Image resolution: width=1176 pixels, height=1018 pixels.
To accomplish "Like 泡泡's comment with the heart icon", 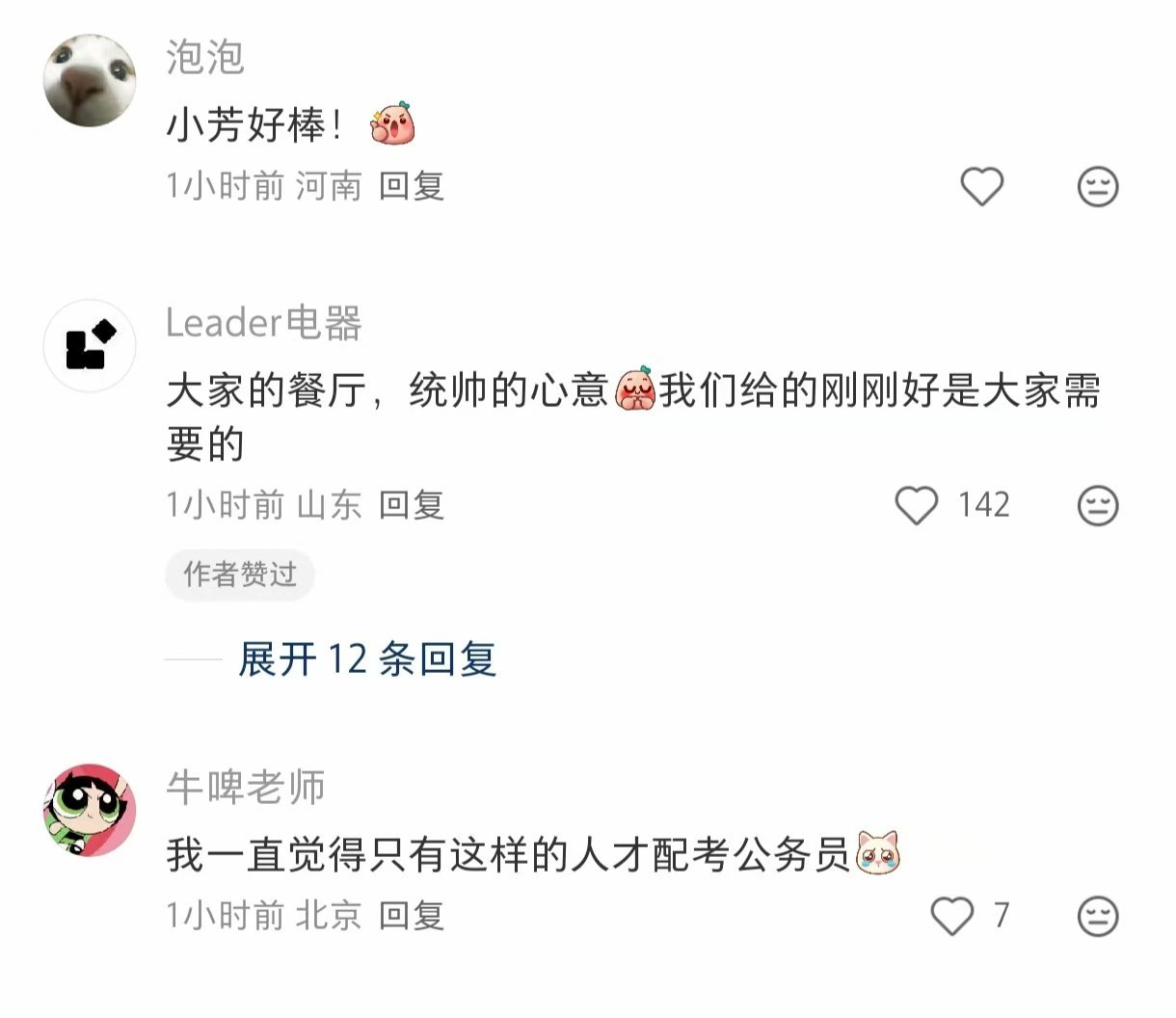I will (982, 186).
